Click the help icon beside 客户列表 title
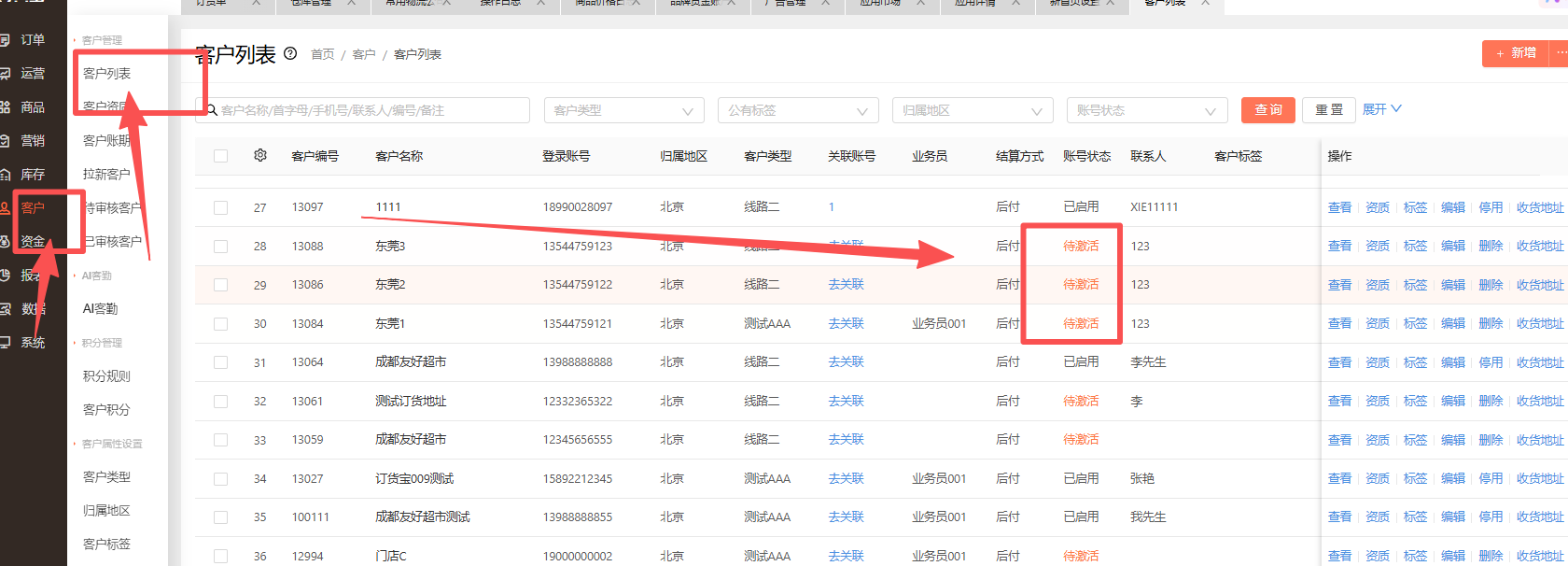The width and height of the screenshot is (1568, 566). tap(290, 53)
